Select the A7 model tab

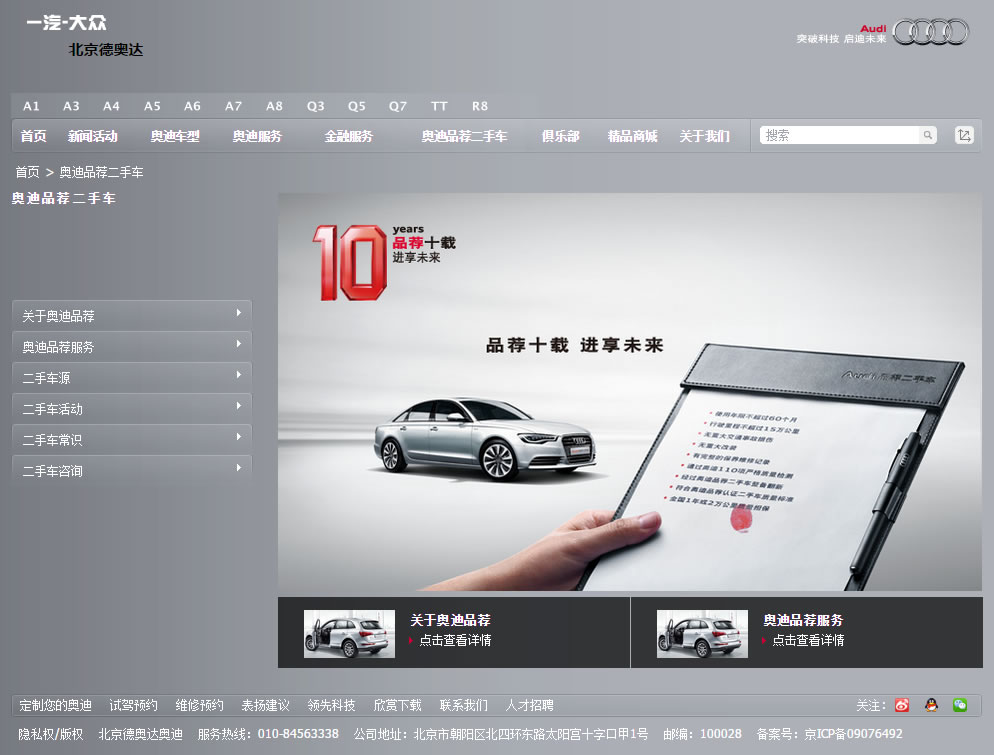tap(233, 106)
